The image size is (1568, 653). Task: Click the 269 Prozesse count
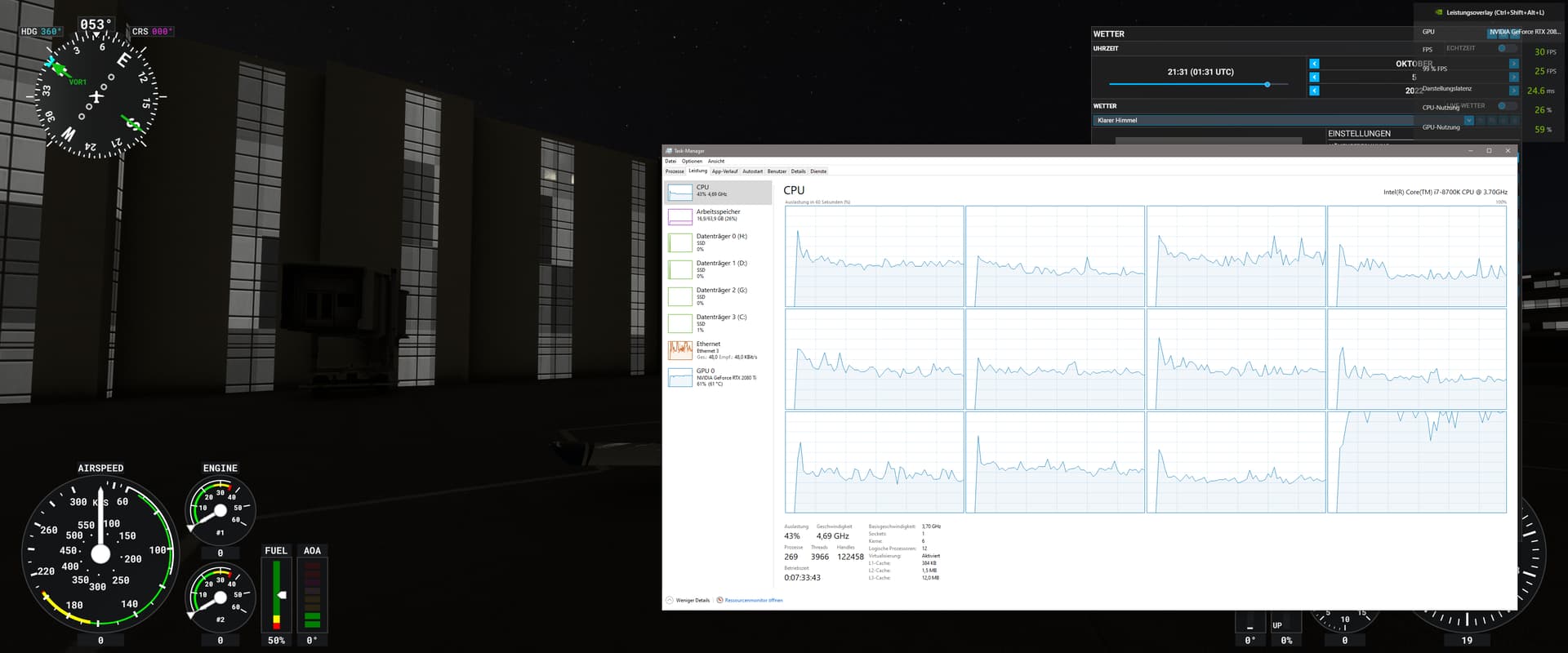[791, 557]
